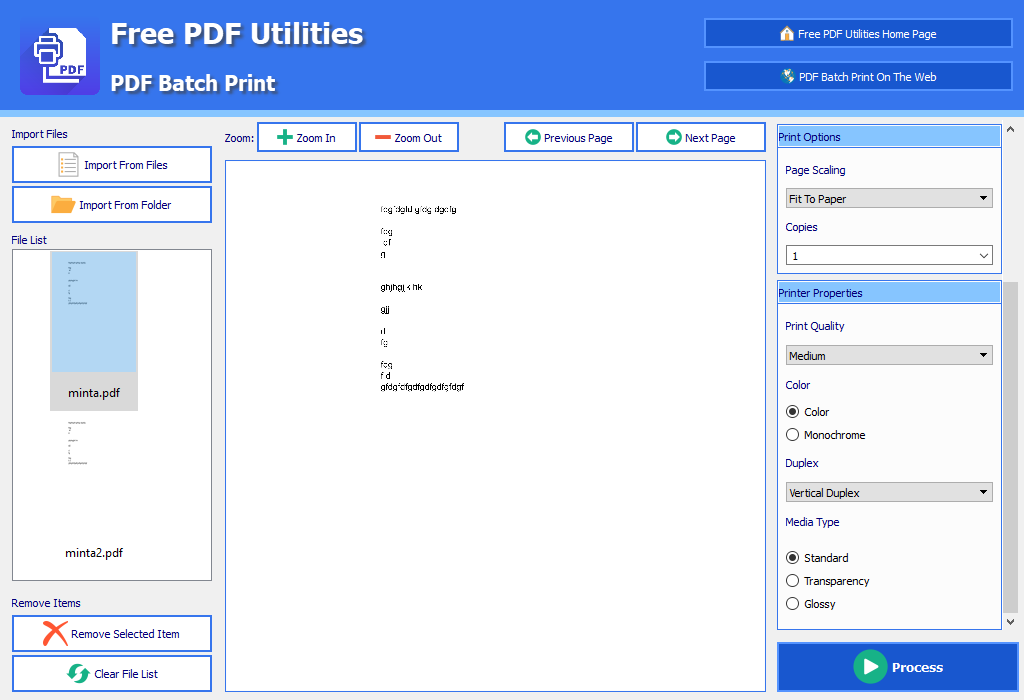Expand the Print Quality dropdown

coord(888,356)
